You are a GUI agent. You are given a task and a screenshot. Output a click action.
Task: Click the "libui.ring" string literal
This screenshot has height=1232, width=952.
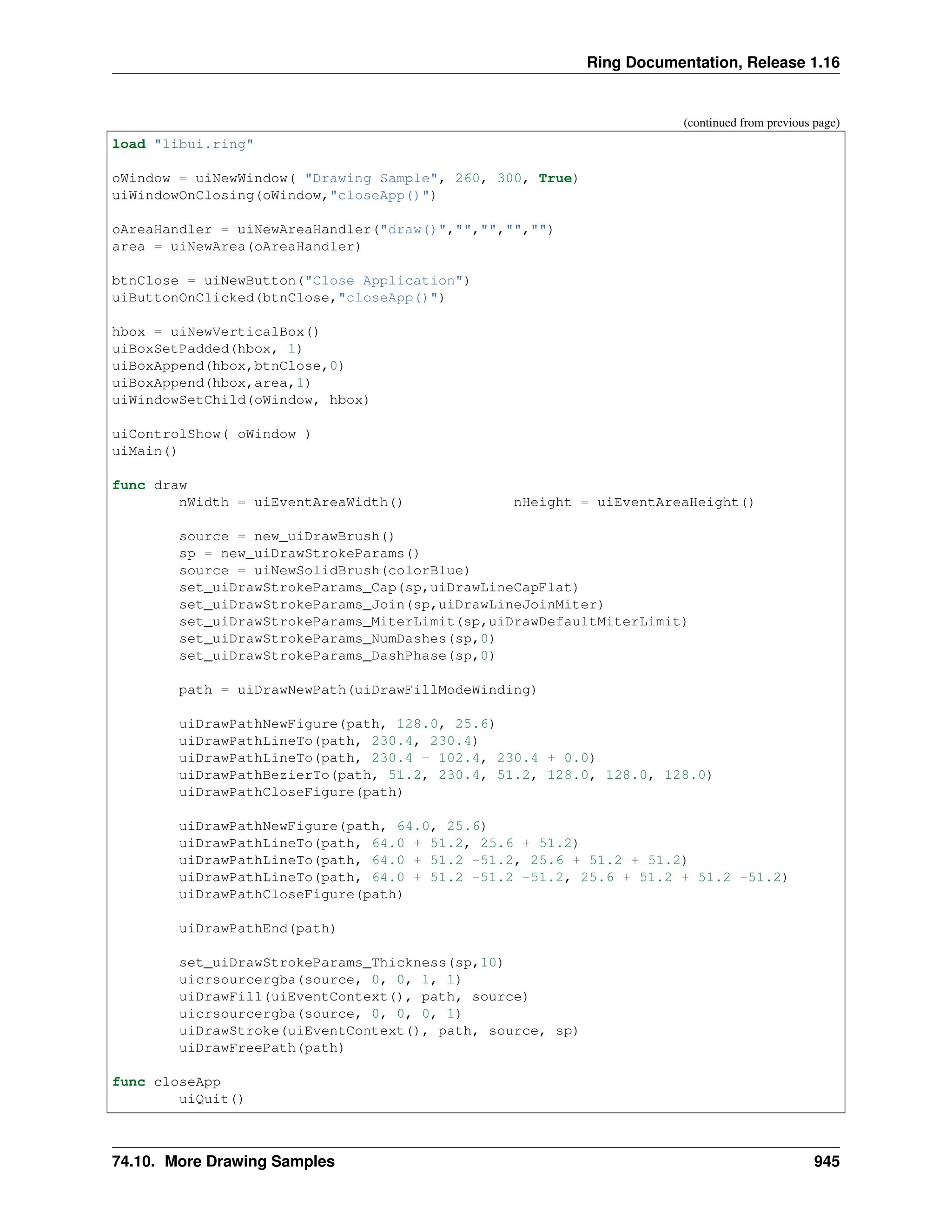click(204, 145)
